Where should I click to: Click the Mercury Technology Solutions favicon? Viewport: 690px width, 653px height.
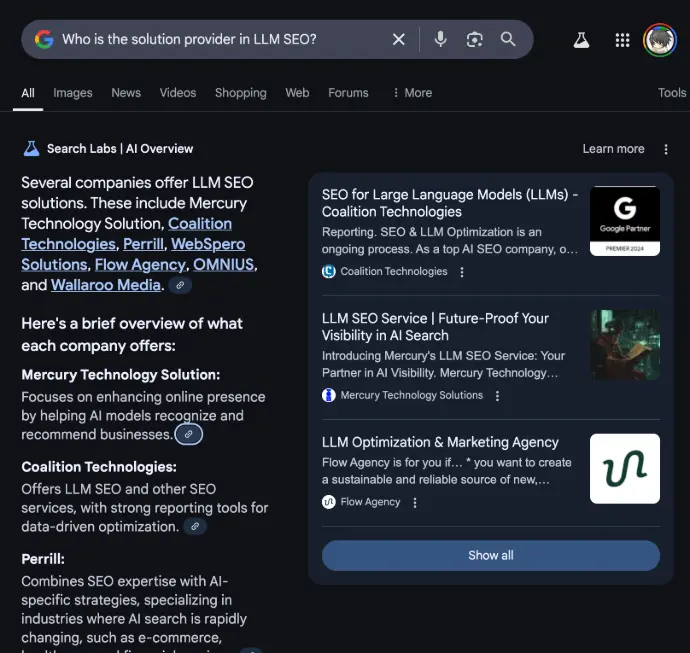(329, 395)
